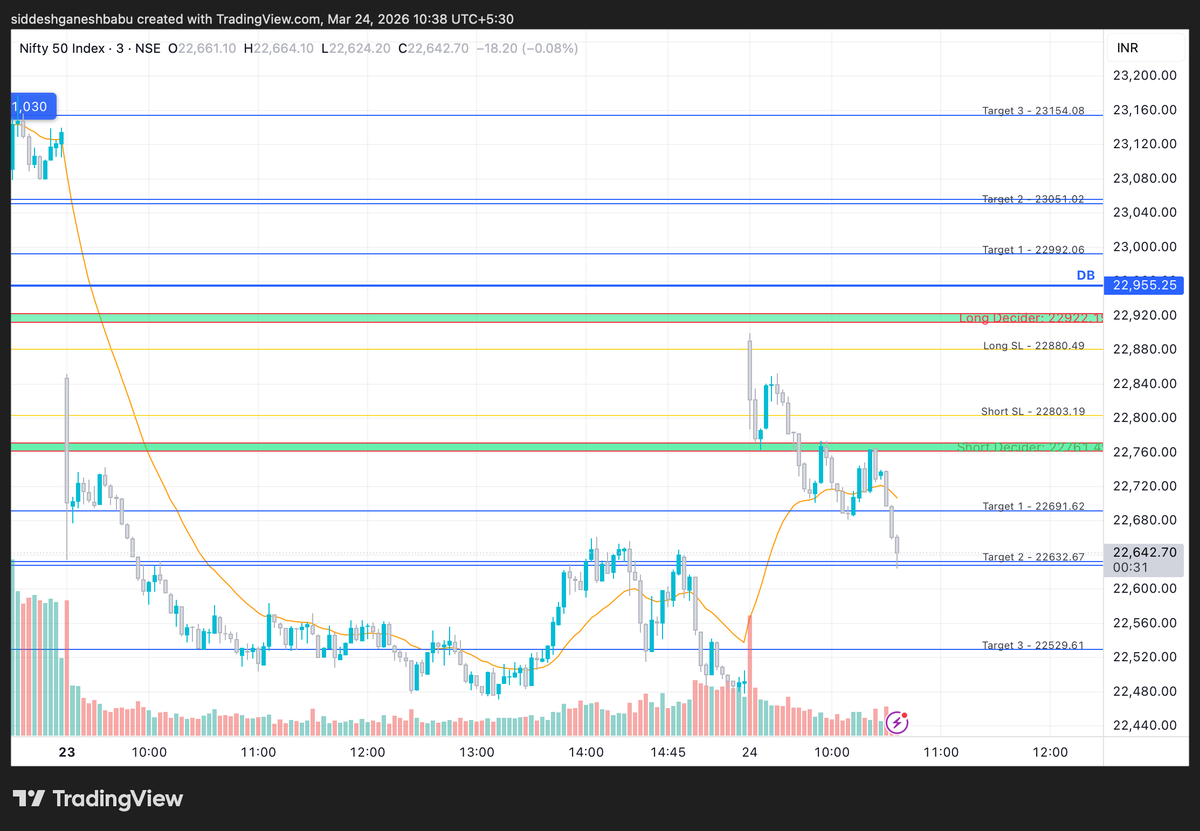Click the 22,800.00 price axis label
This screenshot has width=1200, height=831.
[x=1143, y=417]
